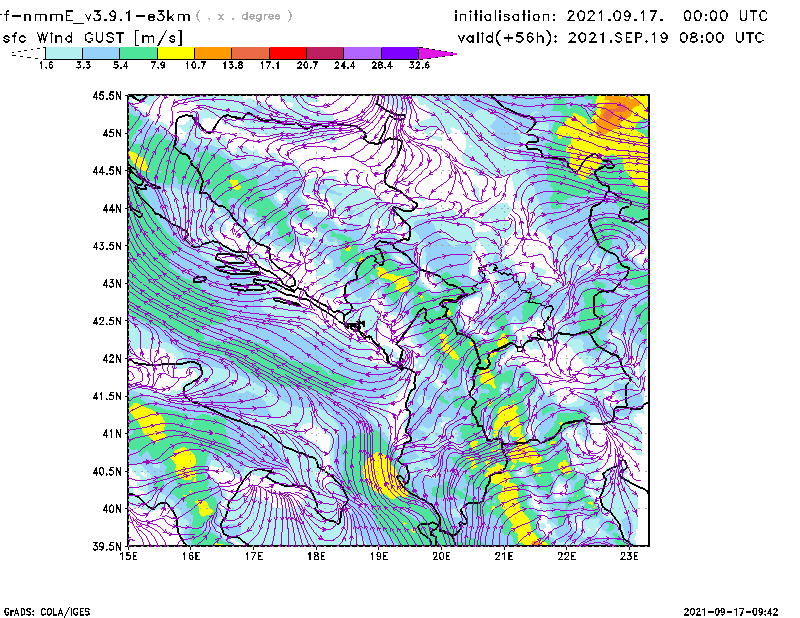The width and height of the screenshot is (800, 618).
Task: Click the legend value 10.7
Action: click(195, 65)
